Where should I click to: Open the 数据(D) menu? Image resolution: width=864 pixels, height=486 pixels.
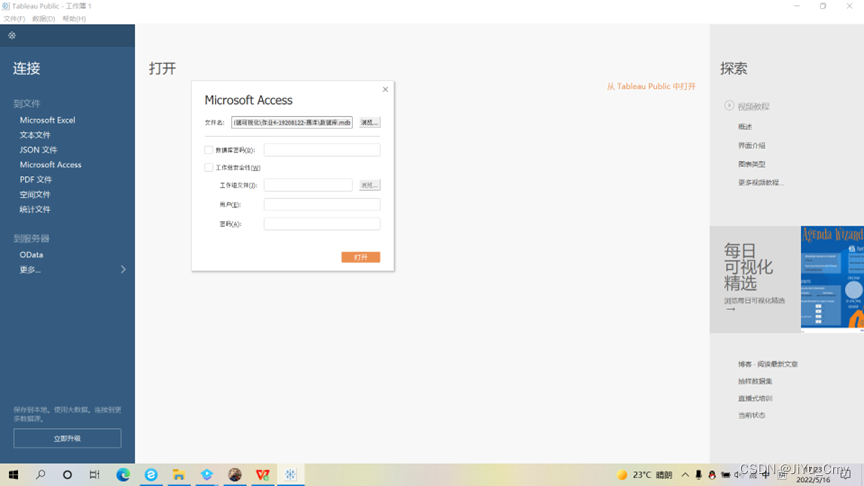(x=44, y=19)
